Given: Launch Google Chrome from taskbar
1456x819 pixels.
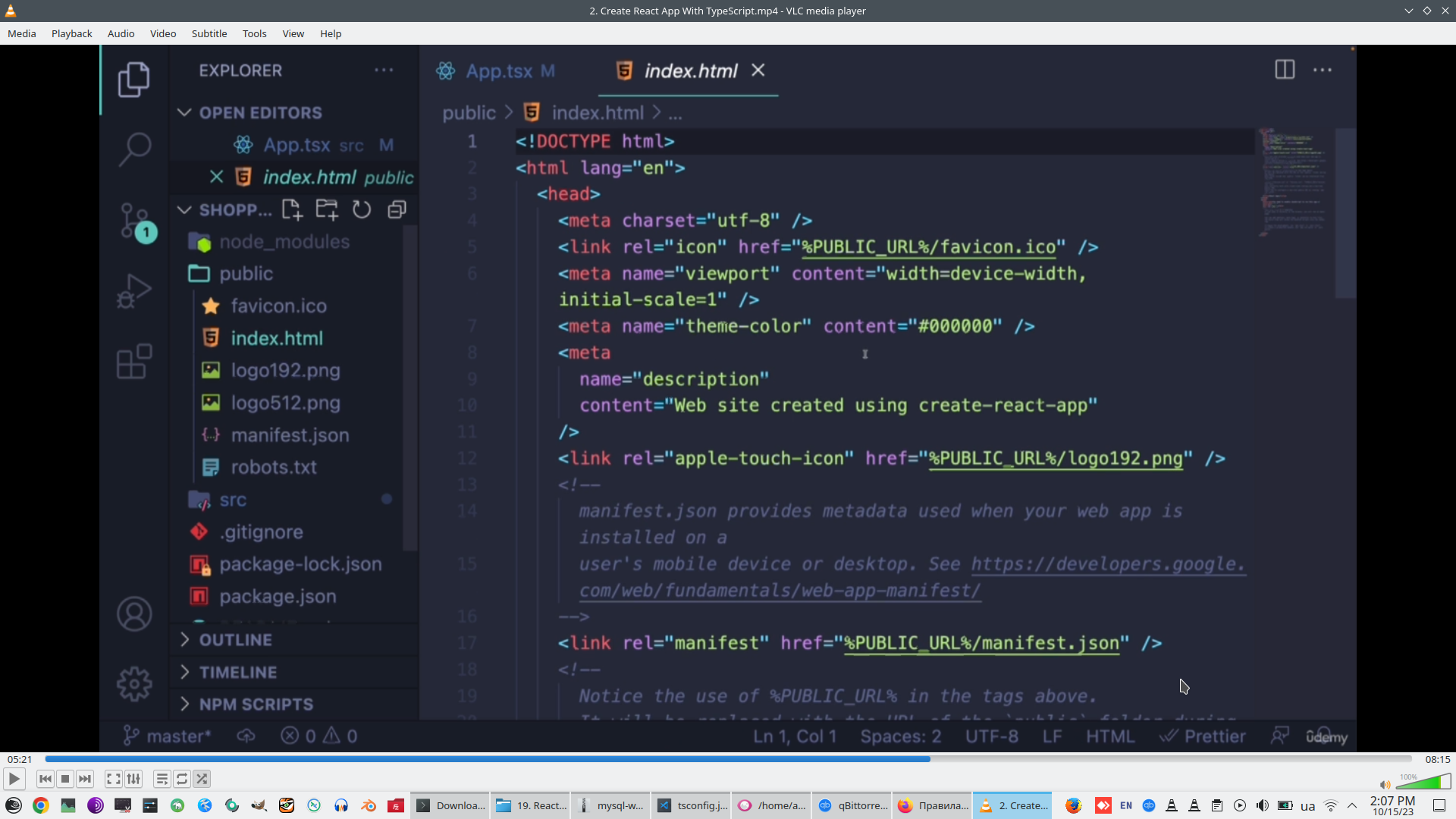Looking at the screenshot, I should pos(41,805).
